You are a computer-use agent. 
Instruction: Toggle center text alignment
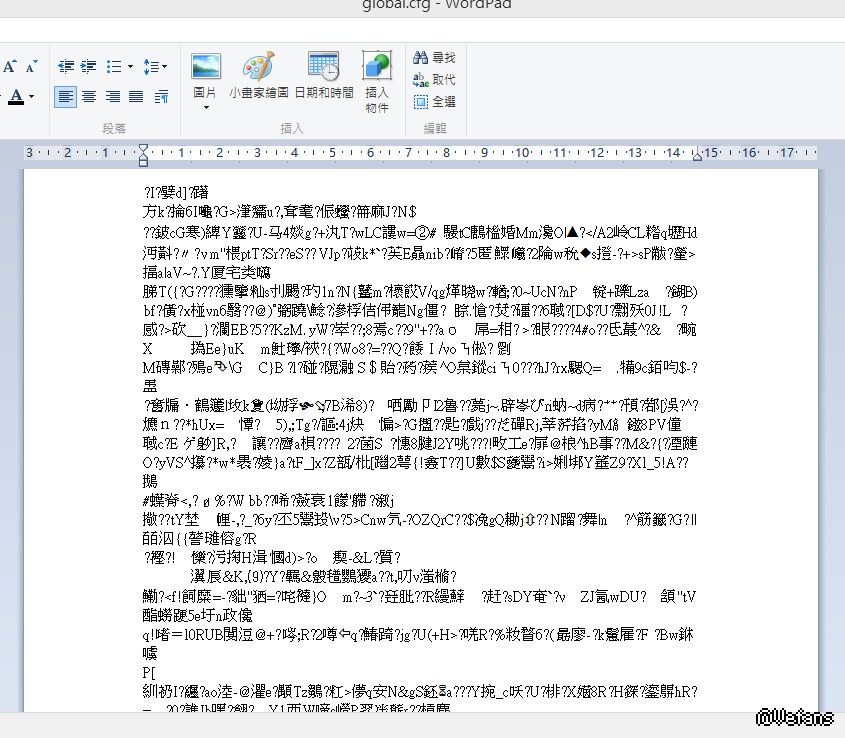[89, 96]
